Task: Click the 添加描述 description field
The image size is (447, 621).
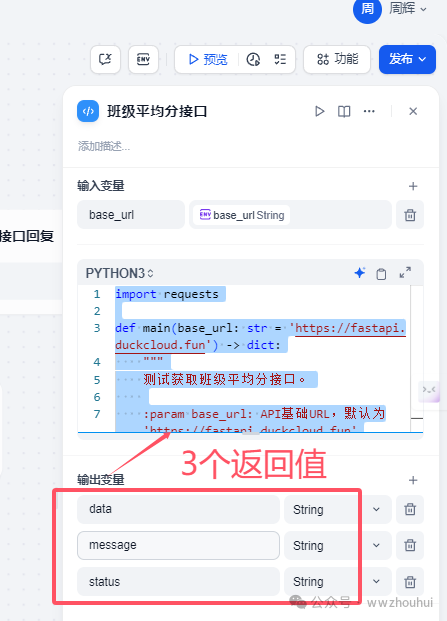Action: point(104,147)
